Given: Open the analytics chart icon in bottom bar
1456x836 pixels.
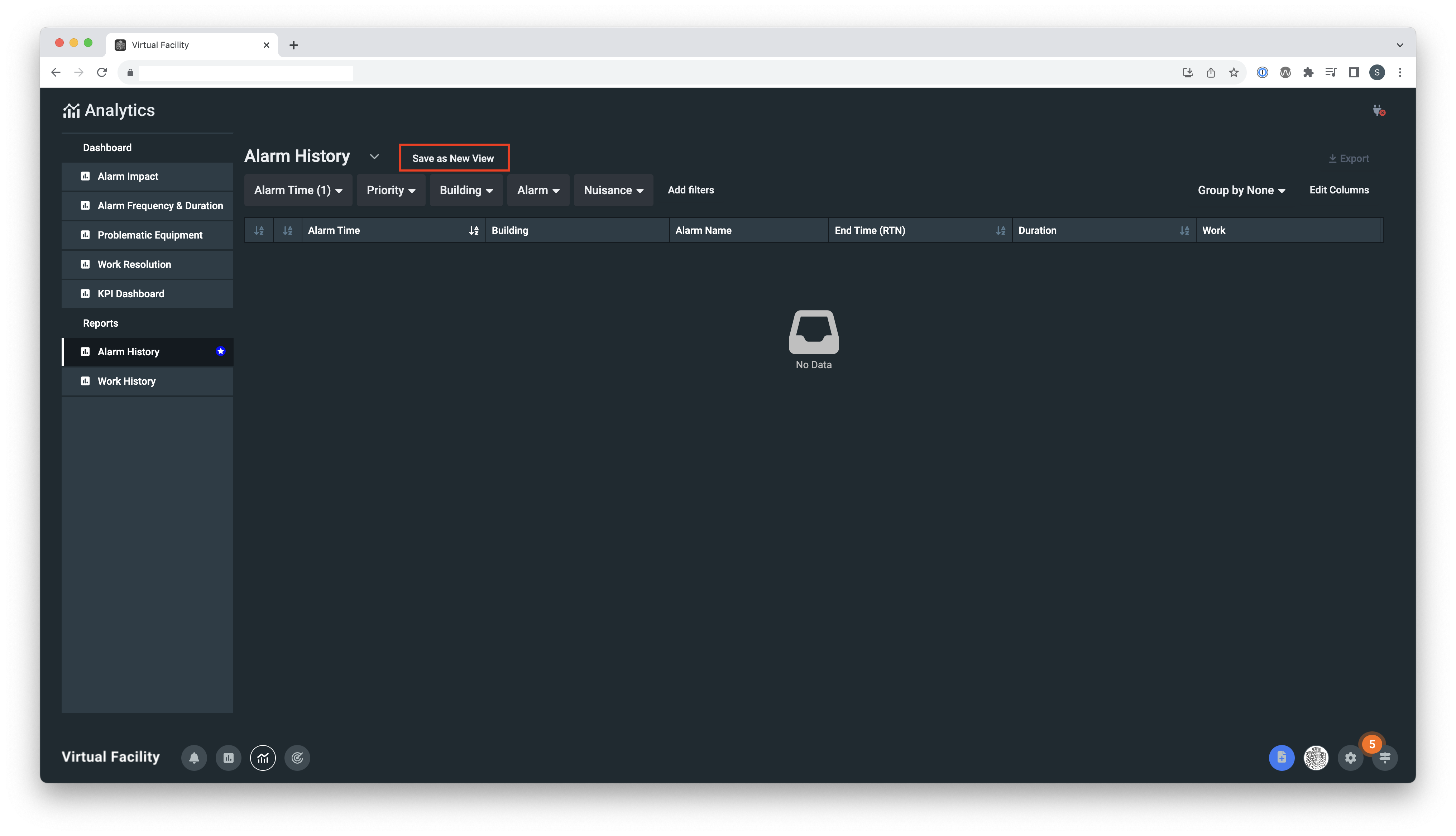Looking at the screenshot, I should coord(263,758).
